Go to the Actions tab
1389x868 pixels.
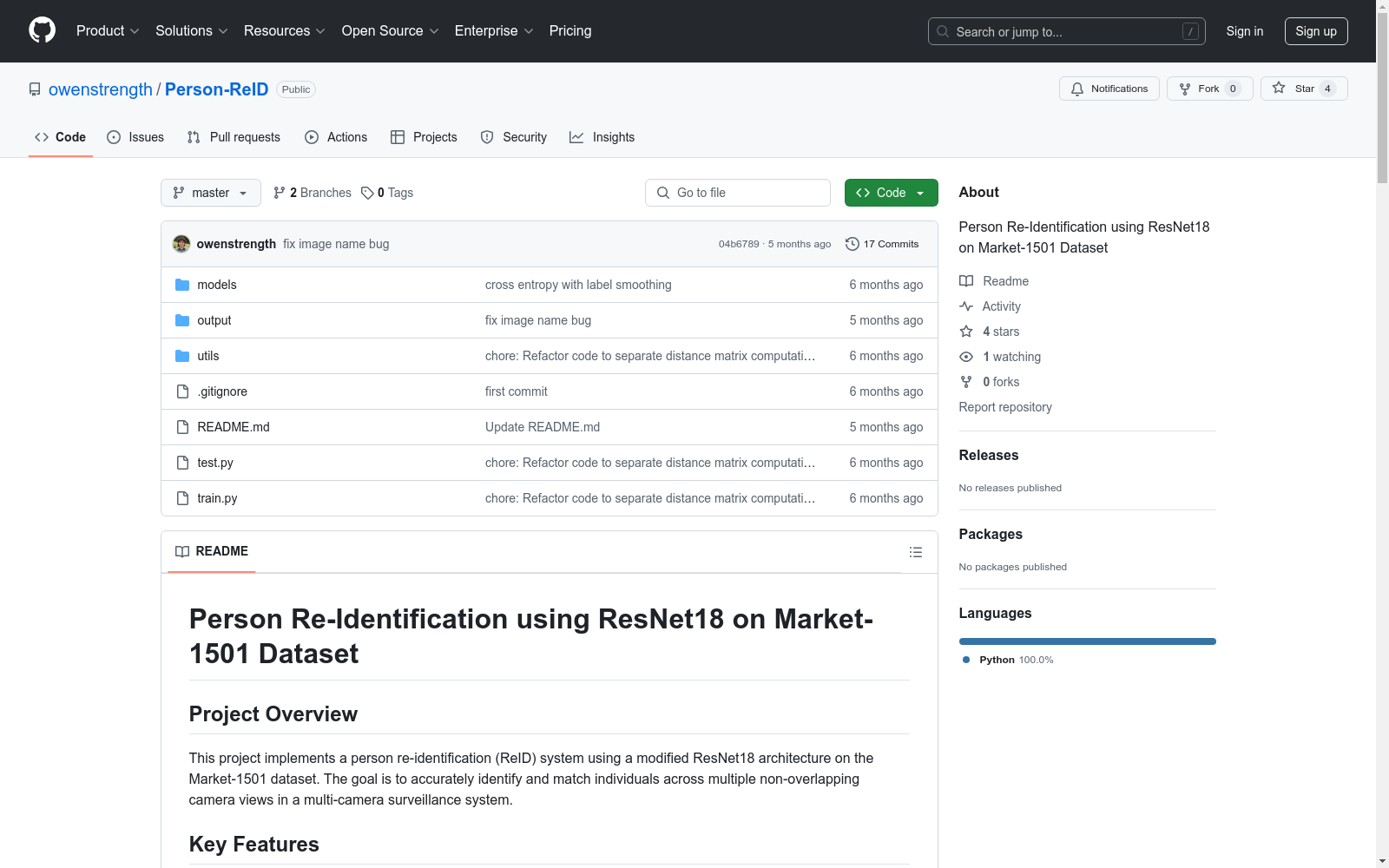(336, 137)
